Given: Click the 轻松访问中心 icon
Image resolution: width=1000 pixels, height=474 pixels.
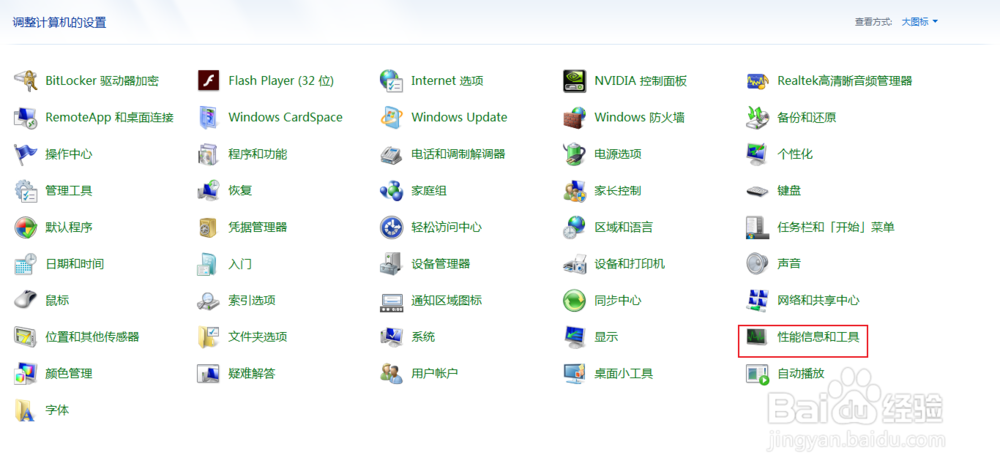Looking at the screenshot, I should 391,227.
